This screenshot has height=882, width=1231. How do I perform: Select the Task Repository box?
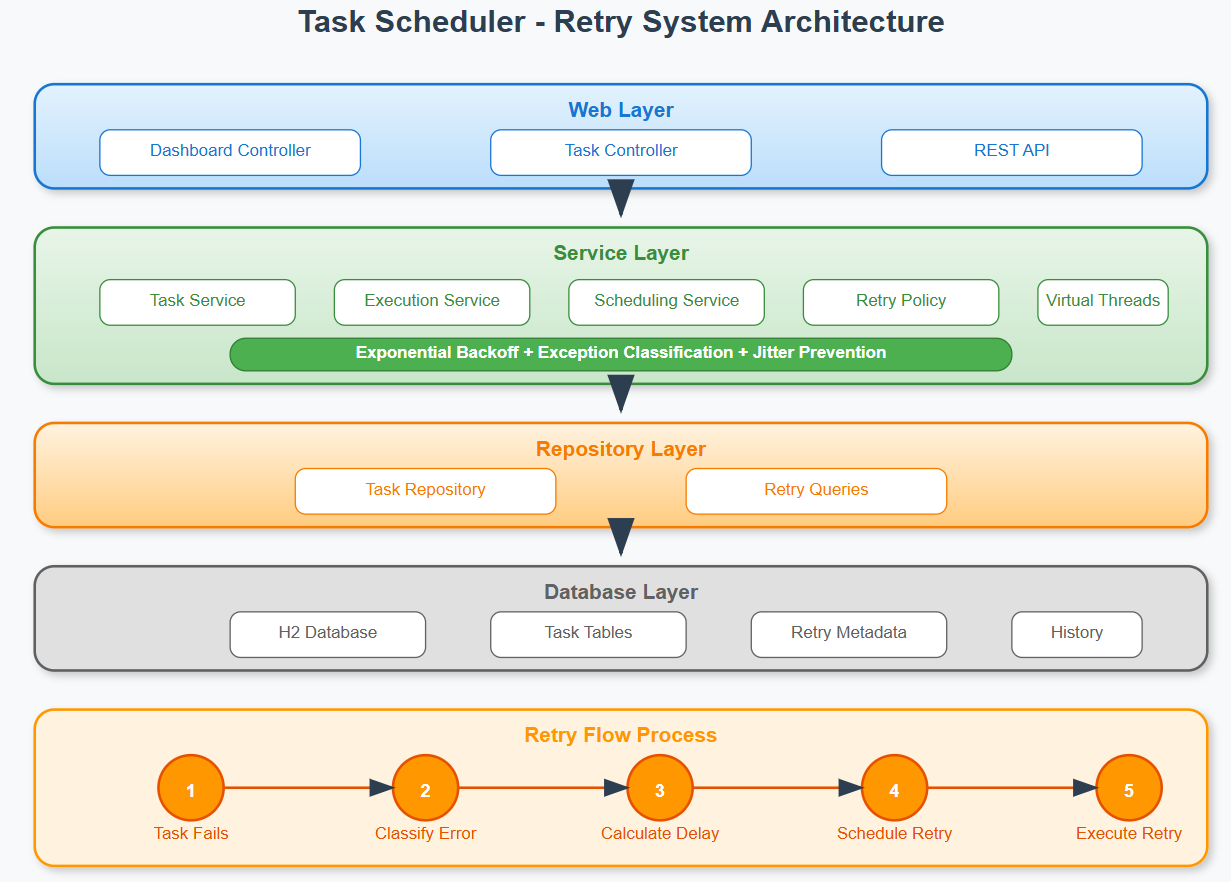(x=425, y=491)
